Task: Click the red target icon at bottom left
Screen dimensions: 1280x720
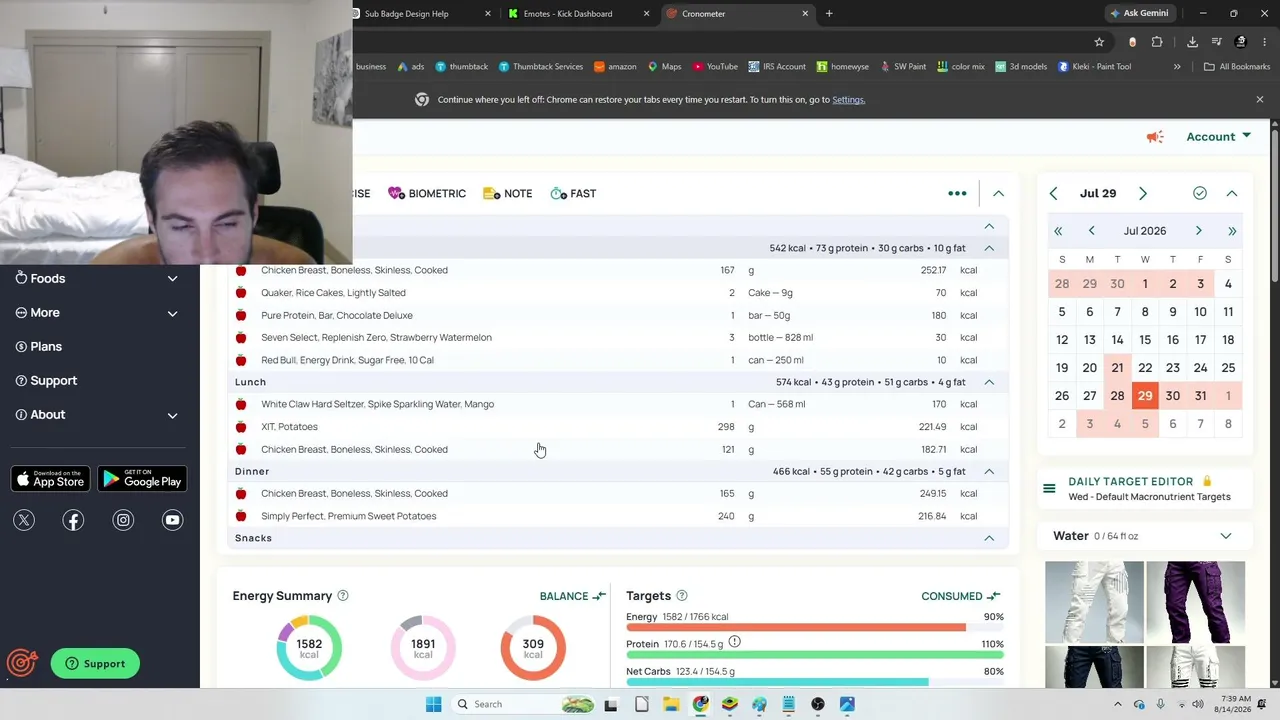Action: [x=22, y=663]
